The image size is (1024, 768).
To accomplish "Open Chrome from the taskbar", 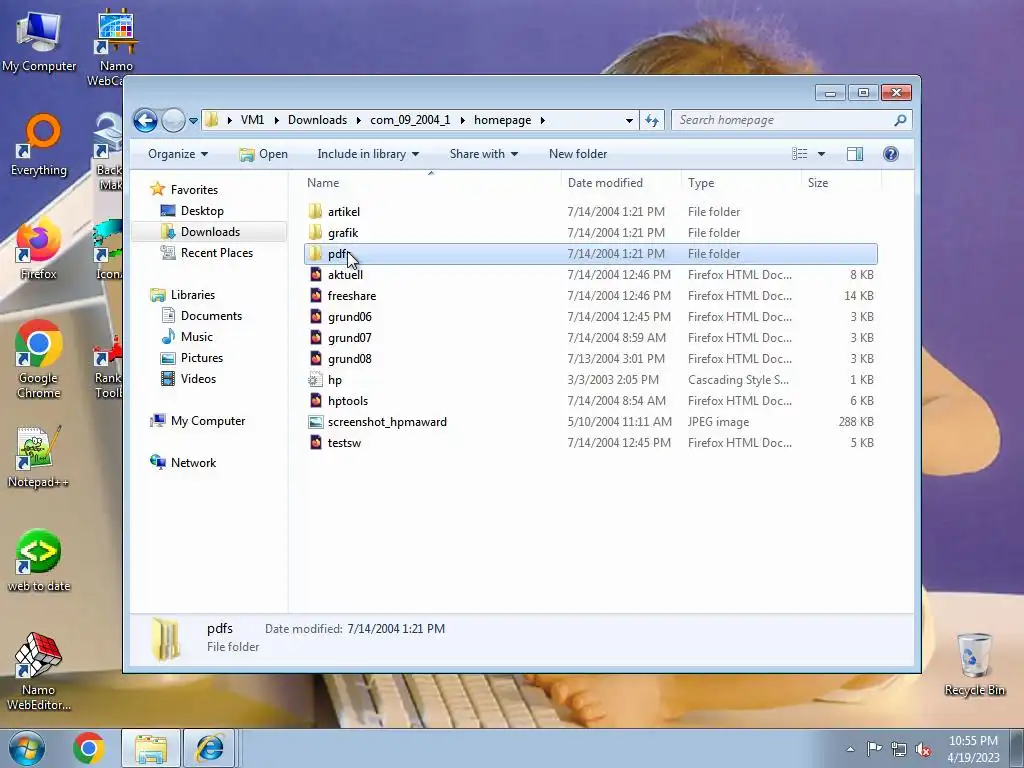I will pos(89,748).
